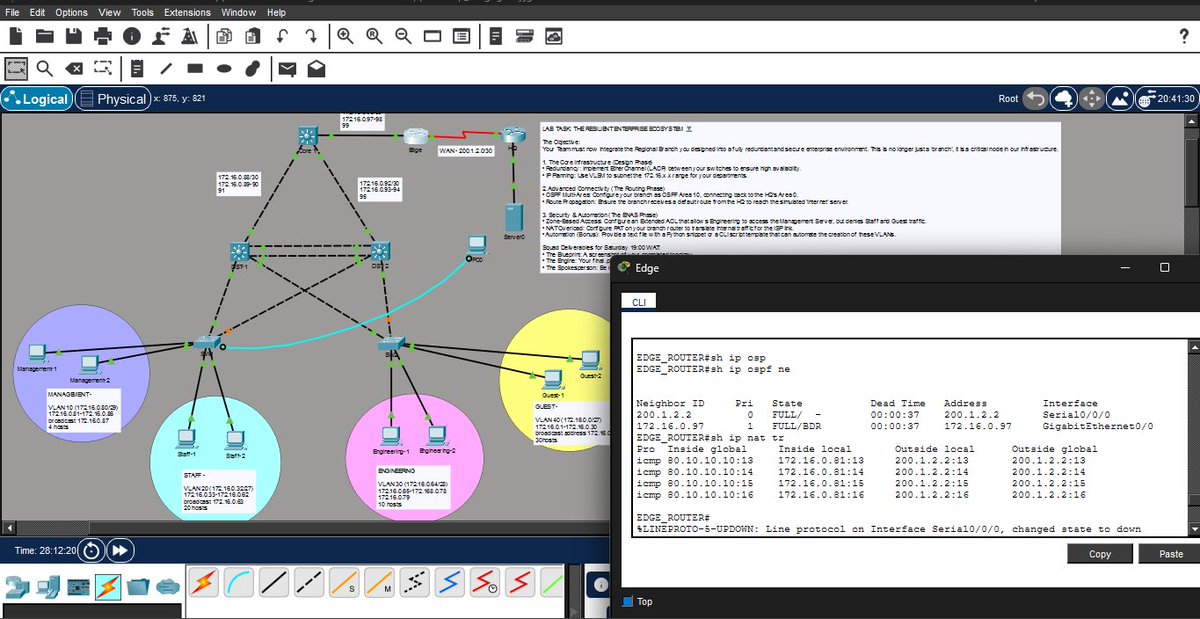Select Multiuser Connection cloud category

[168, 585]
